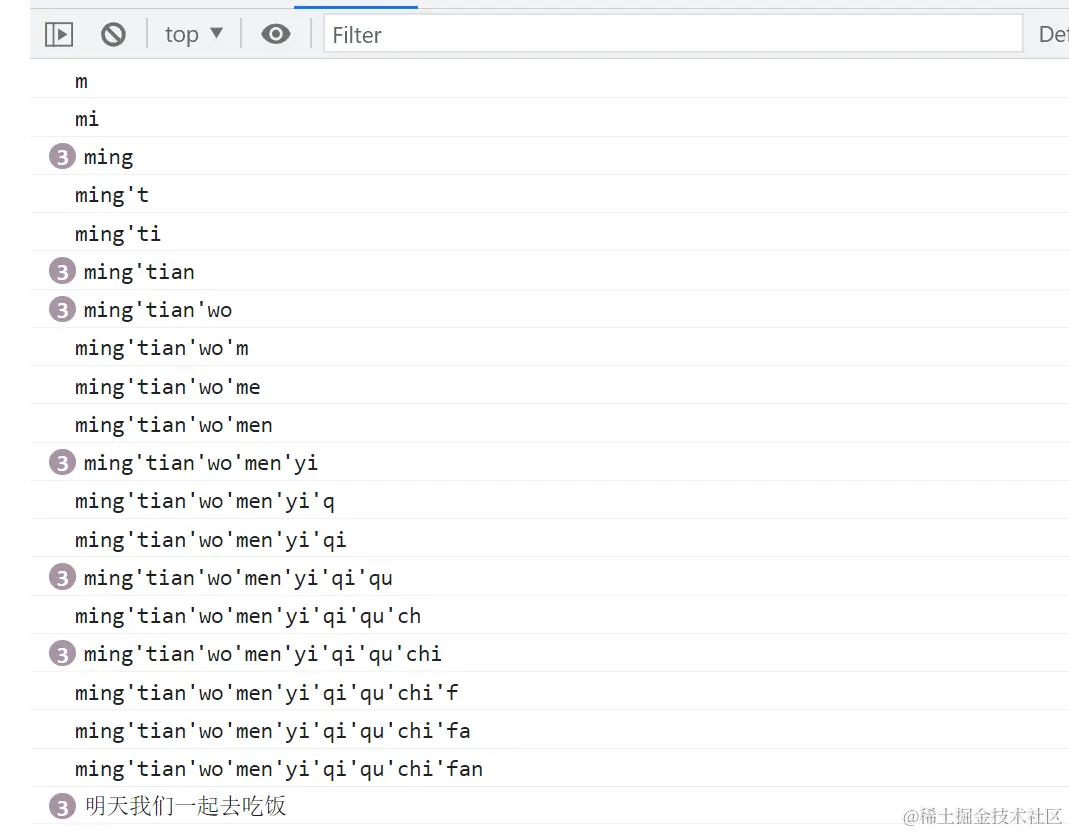Select the log line "ming'tian'wo'm"
1069x833 pixels.
(162, 349)
